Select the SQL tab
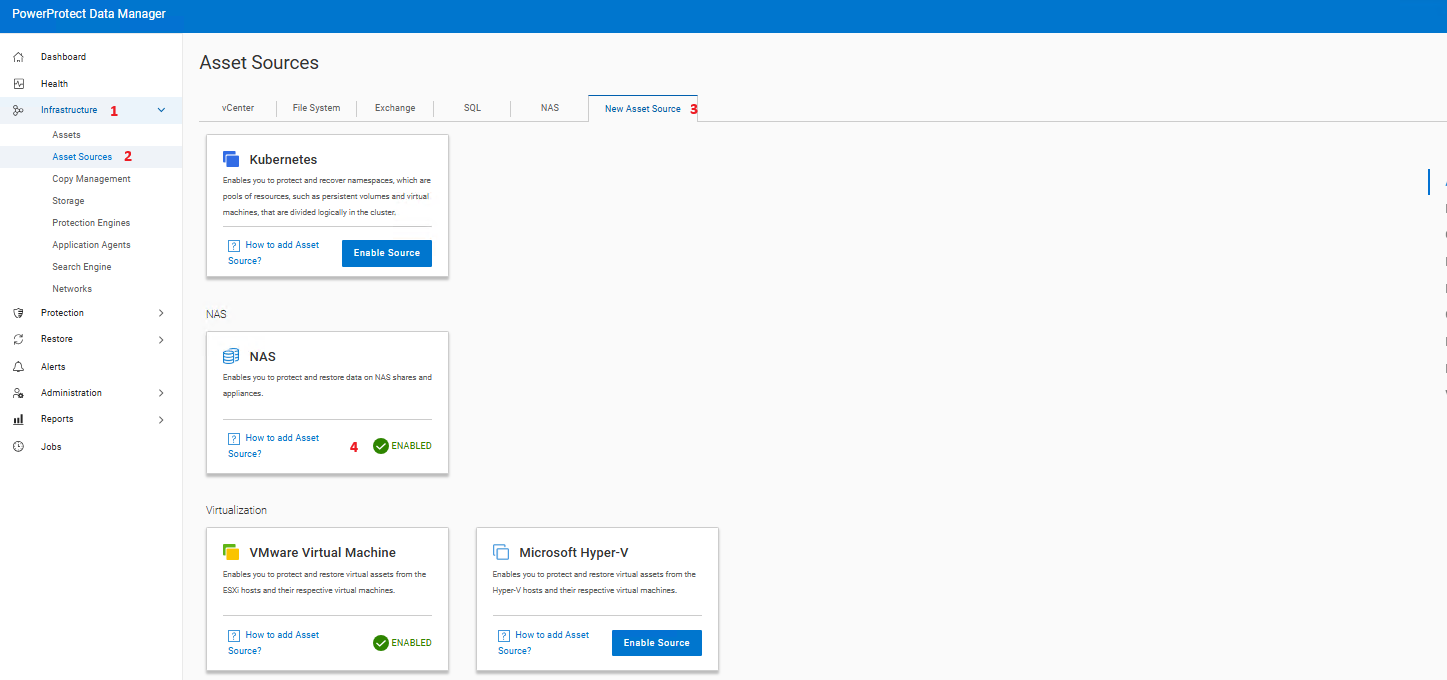1447x680 pixels. [471, 107]
